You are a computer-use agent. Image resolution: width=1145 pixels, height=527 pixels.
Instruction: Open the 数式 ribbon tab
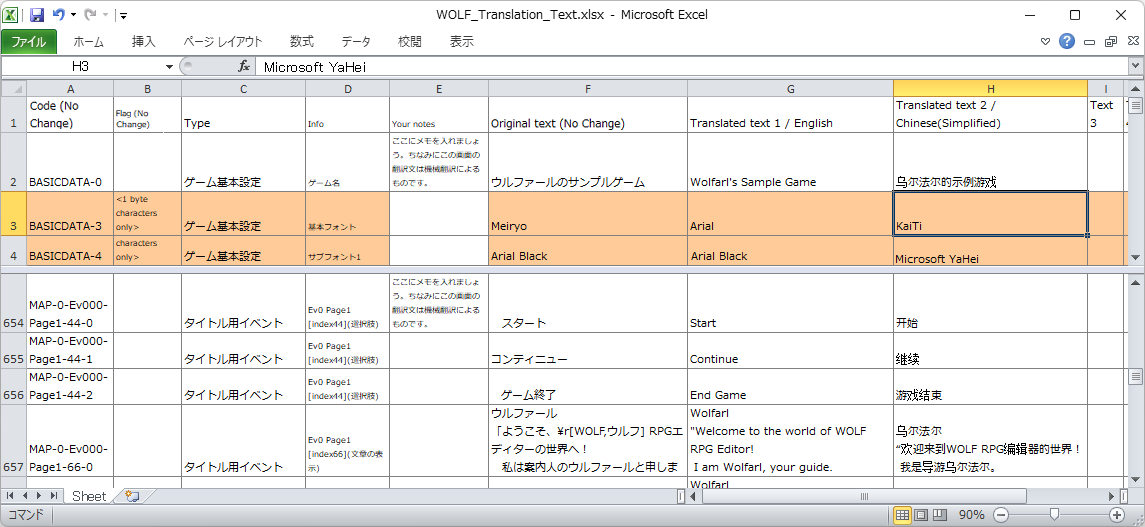point(302,42)
